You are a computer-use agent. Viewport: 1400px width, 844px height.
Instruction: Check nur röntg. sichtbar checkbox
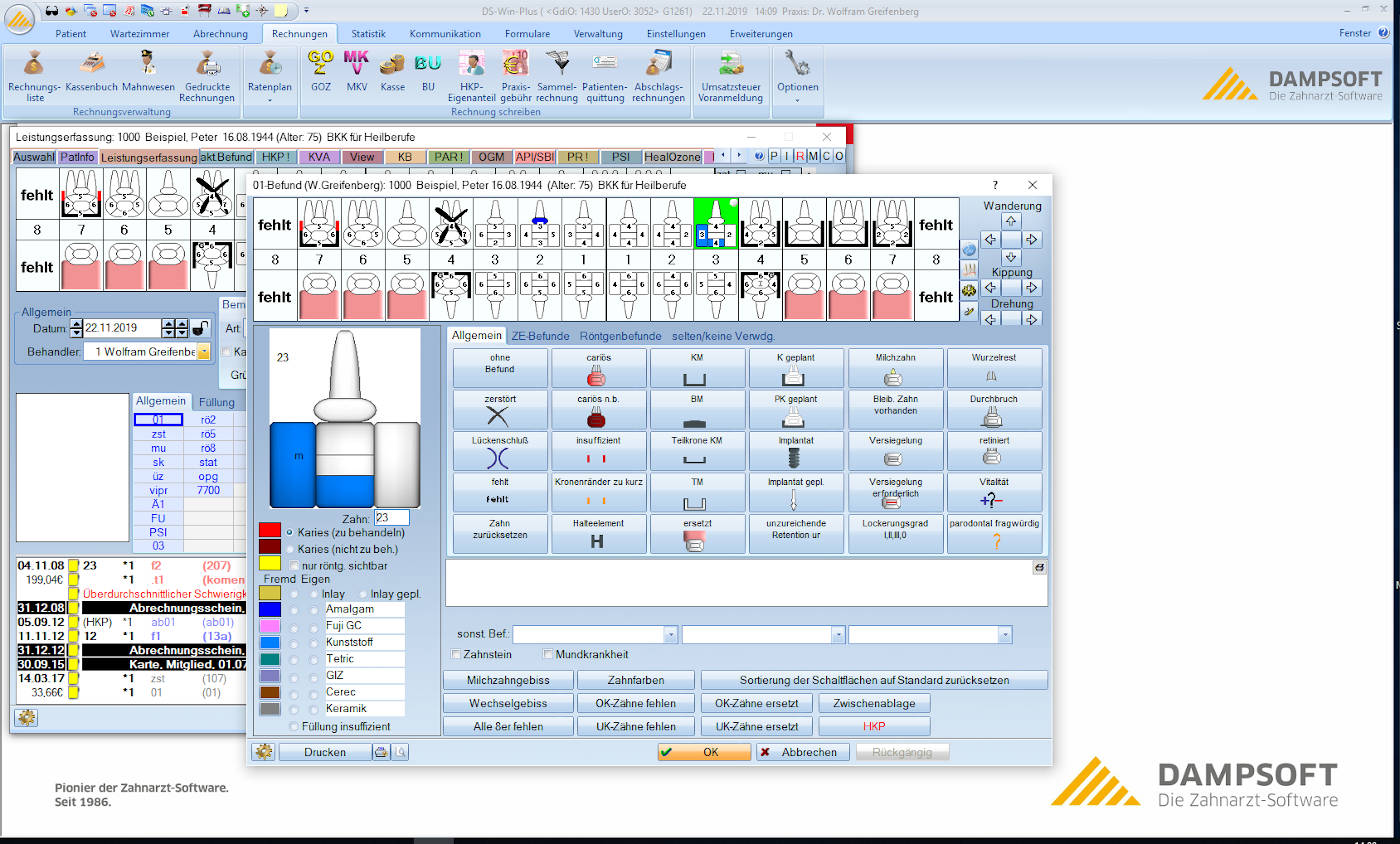coord(293,566)
